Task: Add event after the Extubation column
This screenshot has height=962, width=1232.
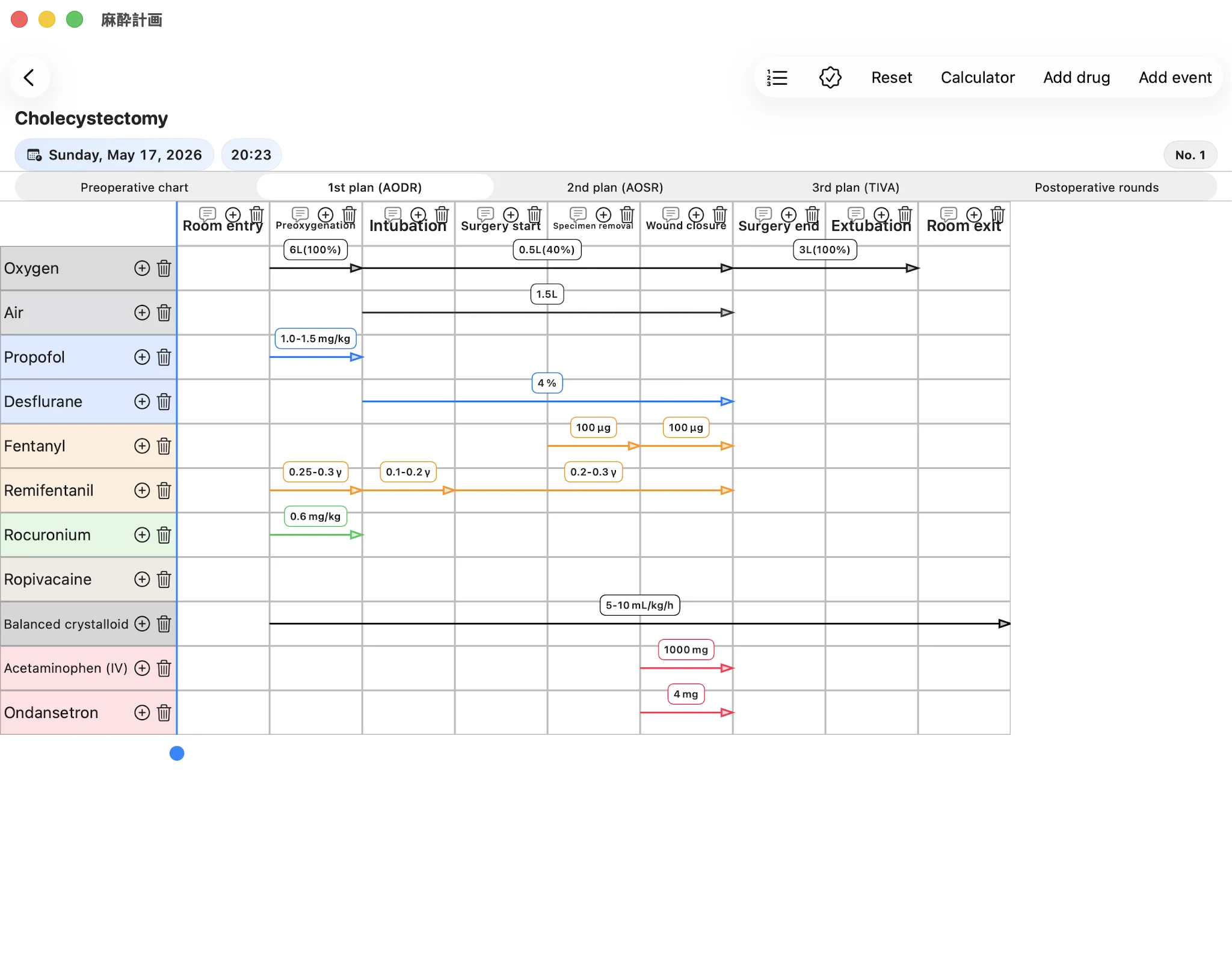Action: [x=881, y=215]
